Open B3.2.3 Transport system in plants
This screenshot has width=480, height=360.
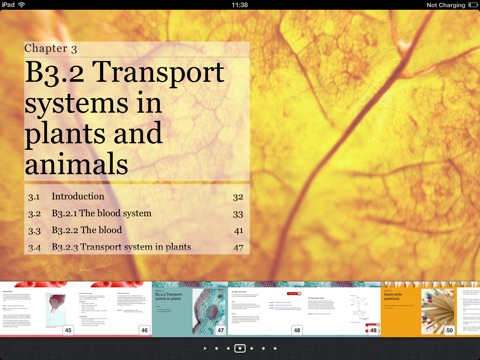(x=137, y=247)
